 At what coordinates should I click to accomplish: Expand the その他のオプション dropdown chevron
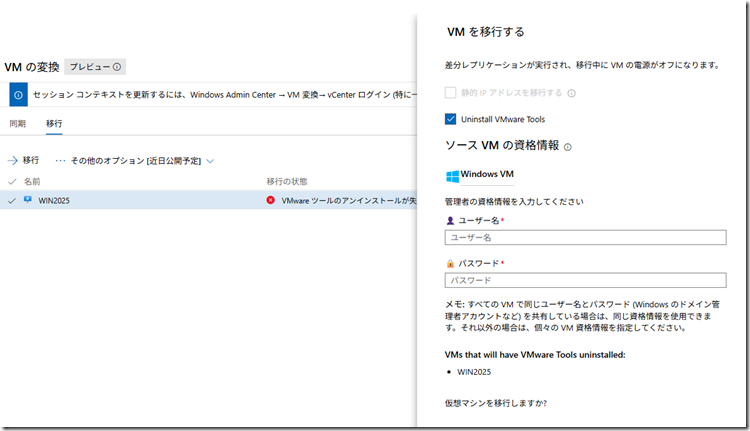(210, 160)
